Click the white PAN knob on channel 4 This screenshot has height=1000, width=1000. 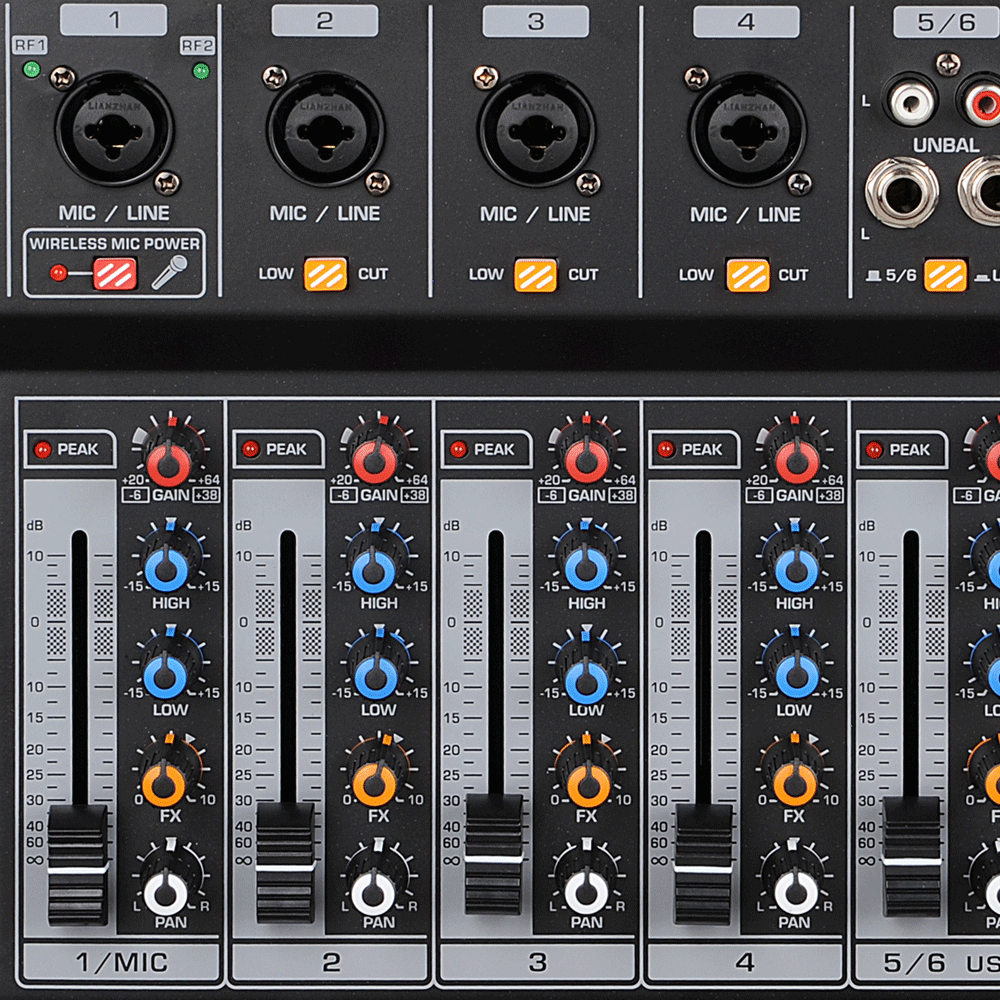coord(795,892)
